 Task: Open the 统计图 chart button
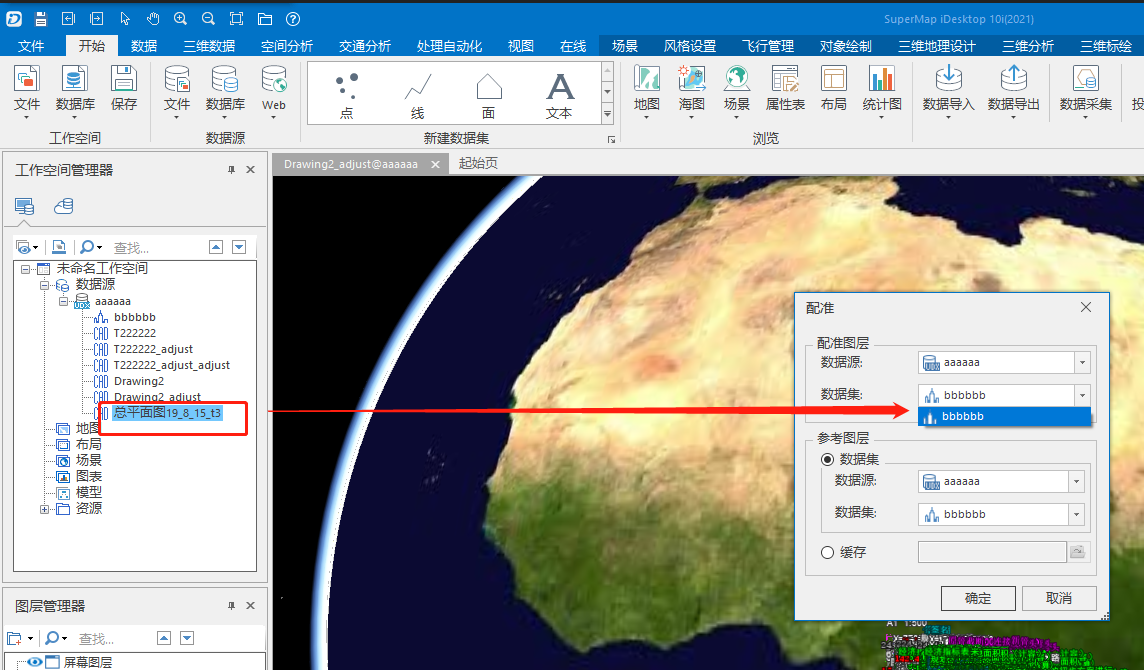pos(882,91)
